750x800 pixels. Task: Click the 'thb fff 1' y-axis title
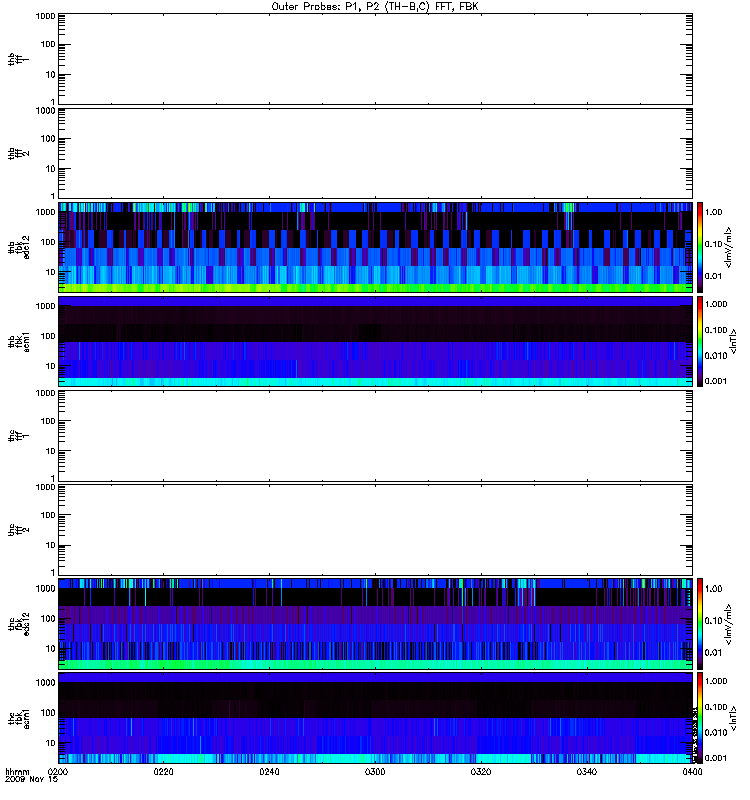tap(18, 59)
